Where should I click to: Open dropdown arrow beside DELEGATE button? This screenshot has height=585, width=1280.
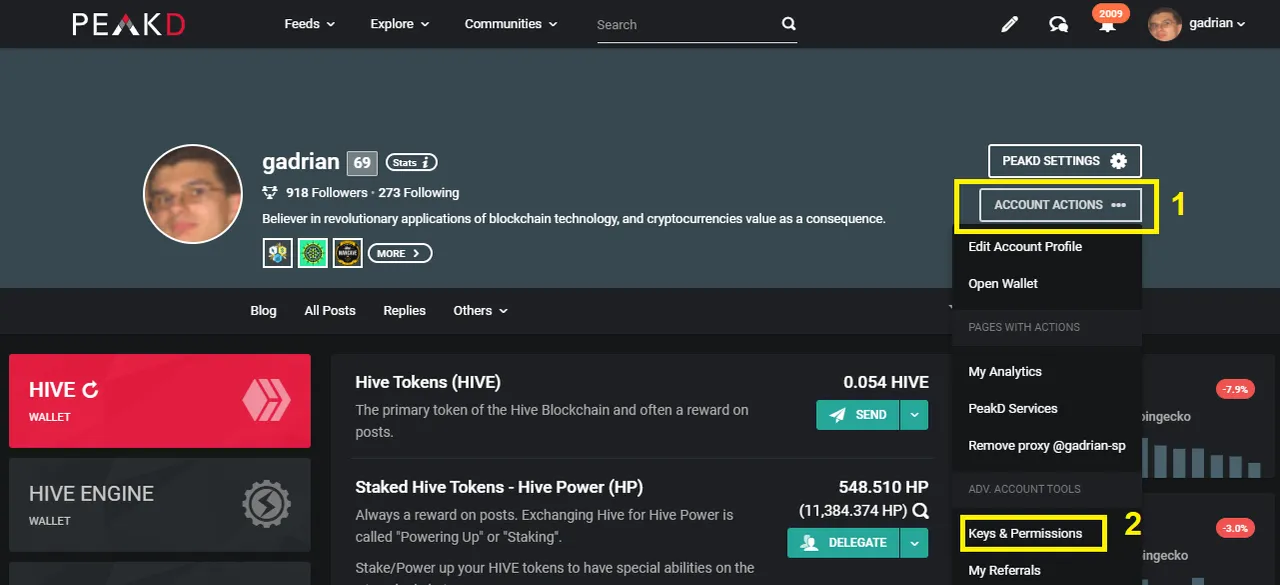pos(914,543)
